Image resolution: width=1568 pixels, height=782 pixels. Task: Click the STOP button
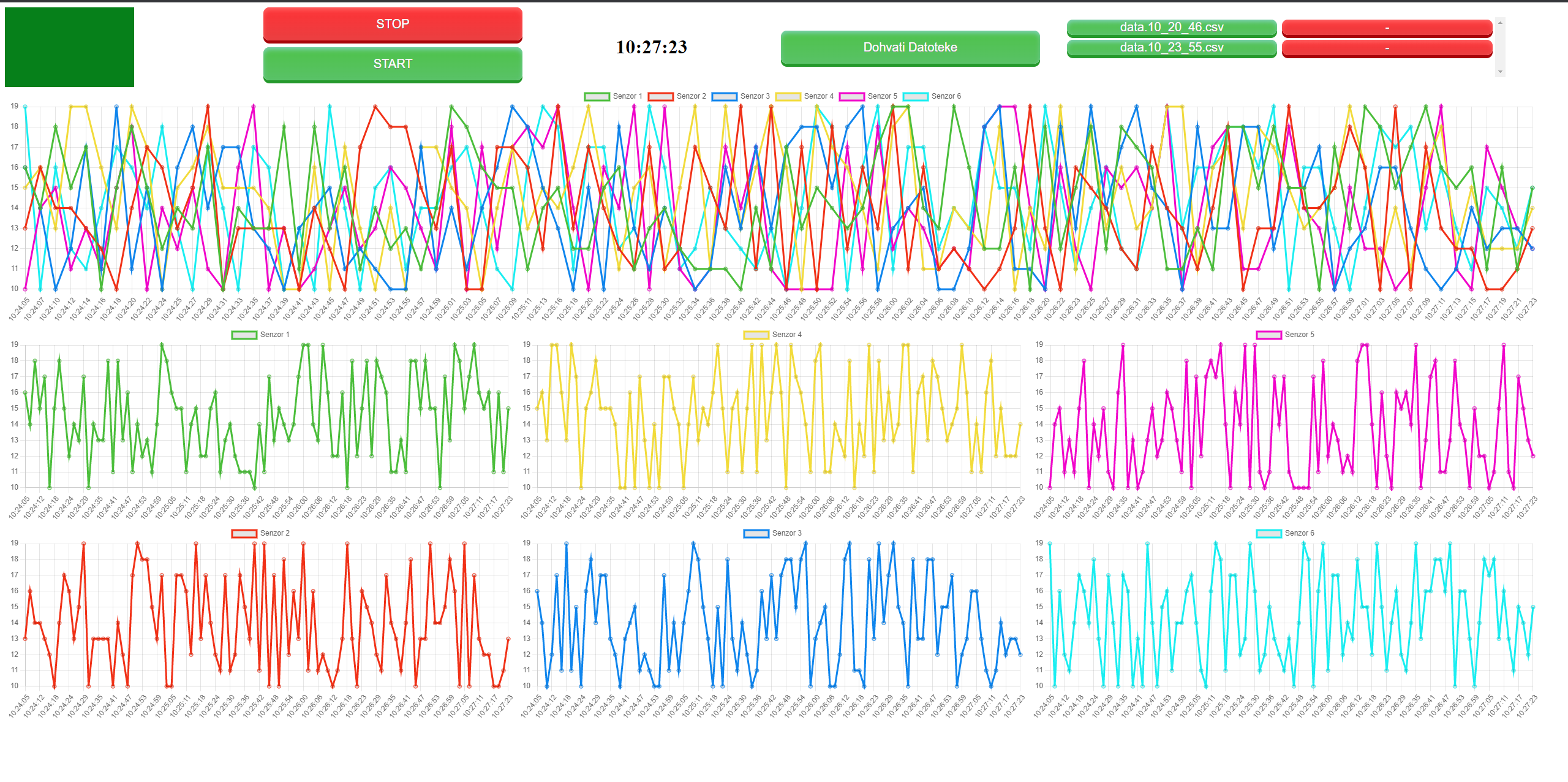coord(393,25)
